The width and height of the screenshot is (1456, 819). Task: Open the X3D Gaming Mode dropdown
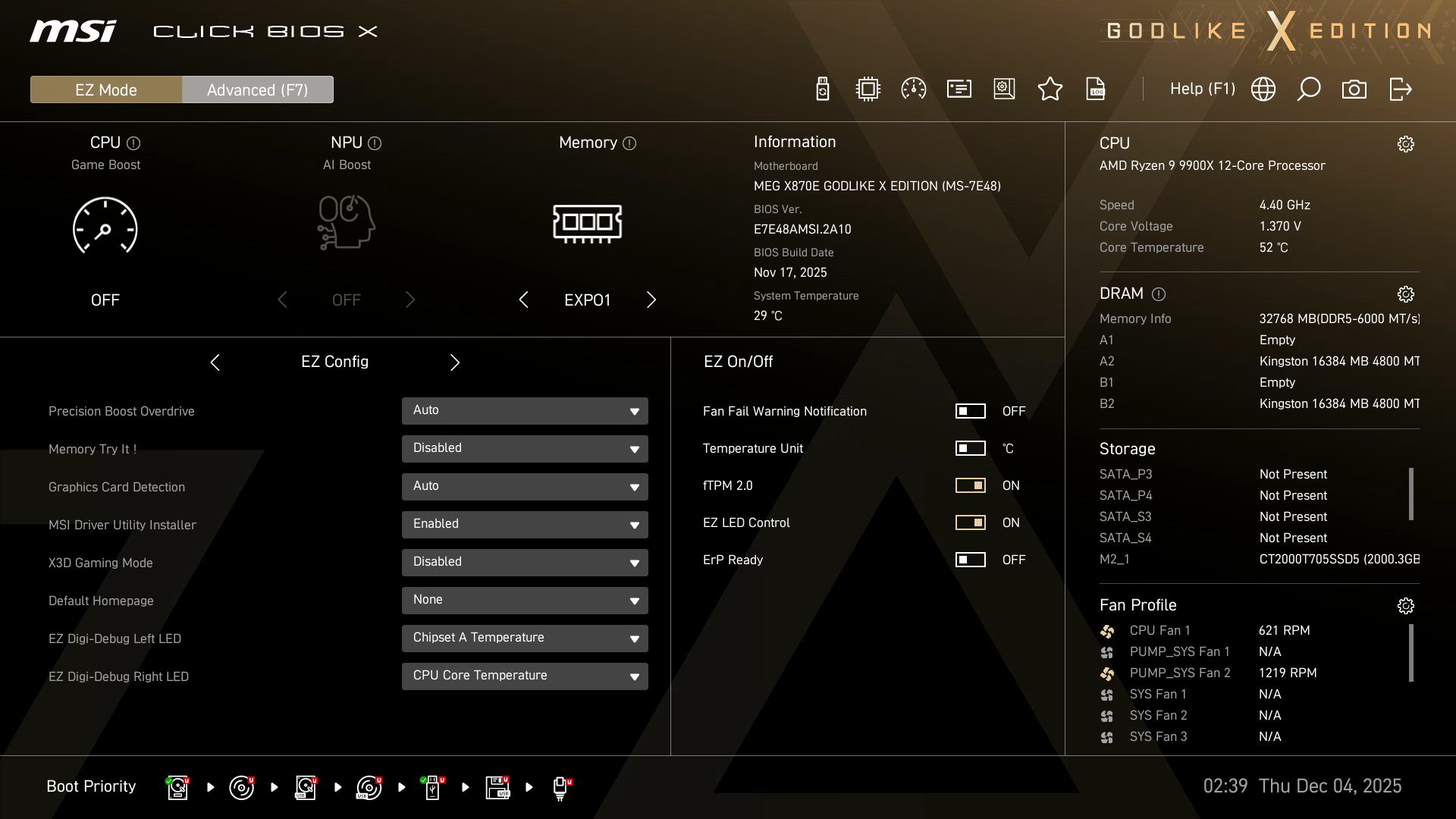(524, 562)
